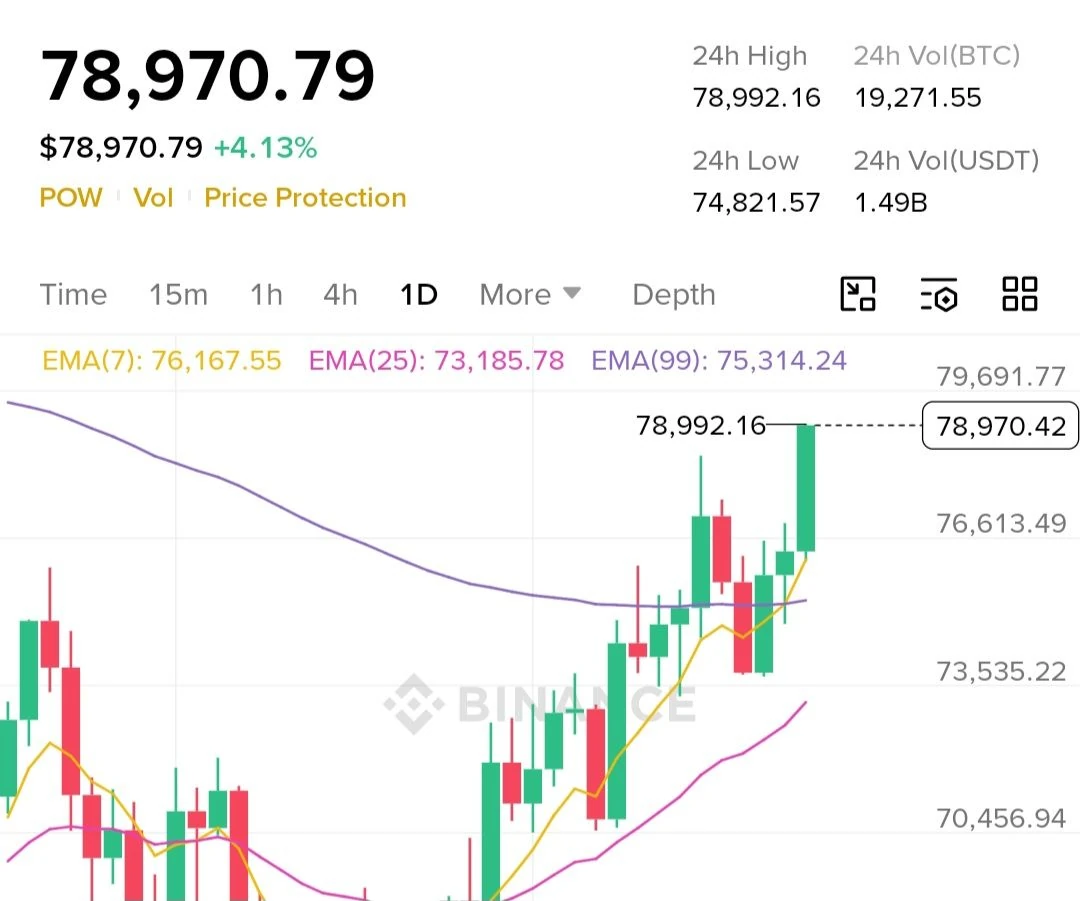Toggle the EMA(99) indicator label
The width and height of the screenshot is (1080, 901).
pyautogui.click(x=718, y=360)
